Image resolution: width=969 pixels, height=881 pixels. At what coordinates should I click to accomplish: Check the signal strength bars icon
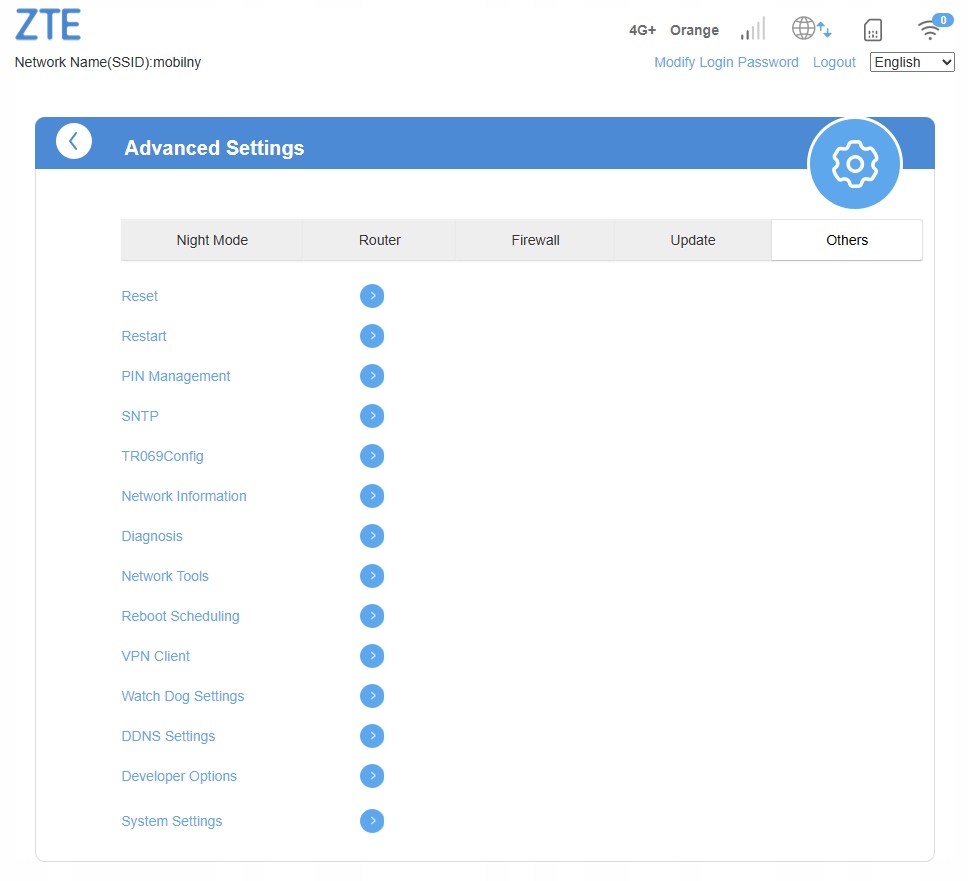753,29
